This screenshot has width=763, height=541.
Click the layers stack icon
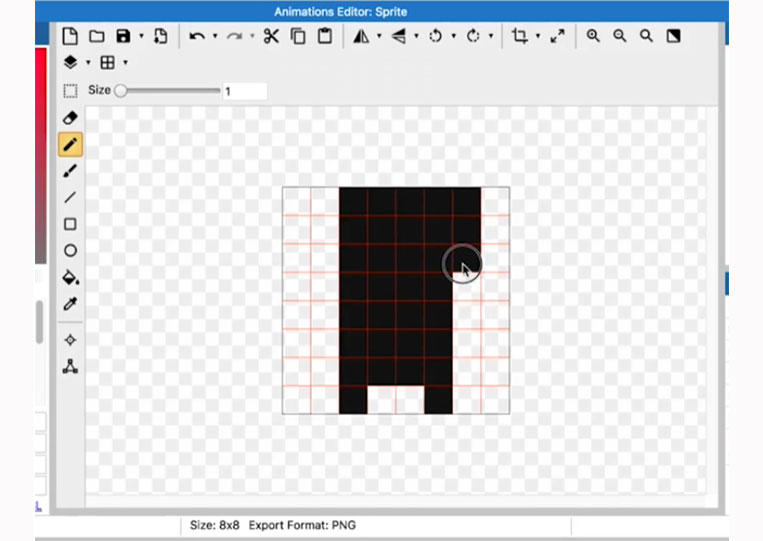(71, 62)
